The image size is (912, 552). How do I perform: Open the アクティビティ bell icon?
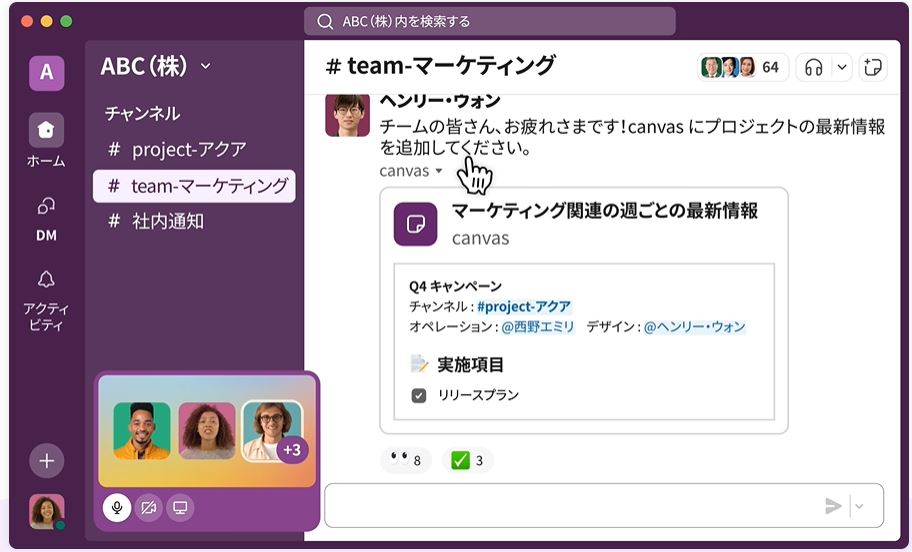47,280
